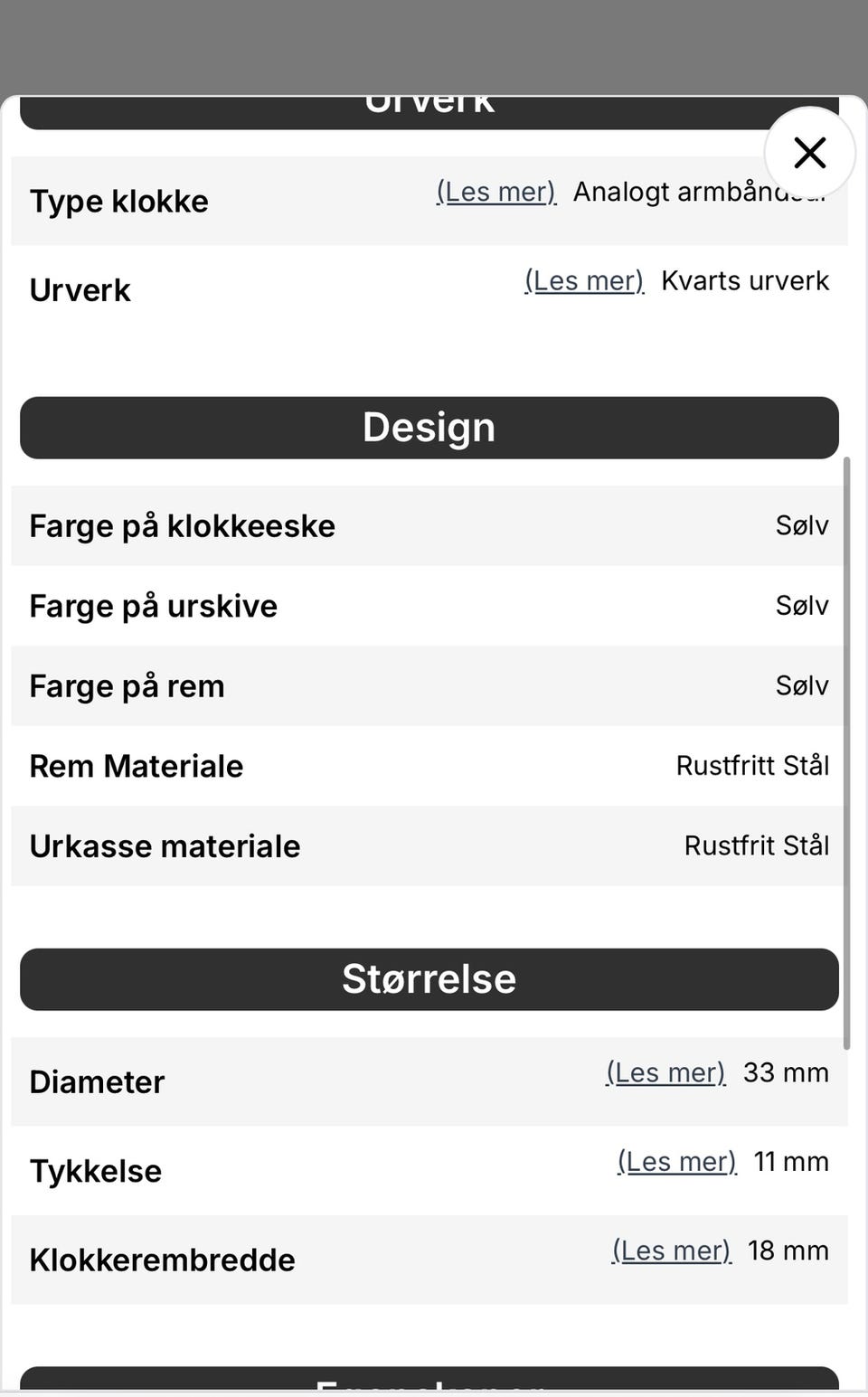
Task: Select the 'Farge på rem' row
Action: (x=429, y=685)
